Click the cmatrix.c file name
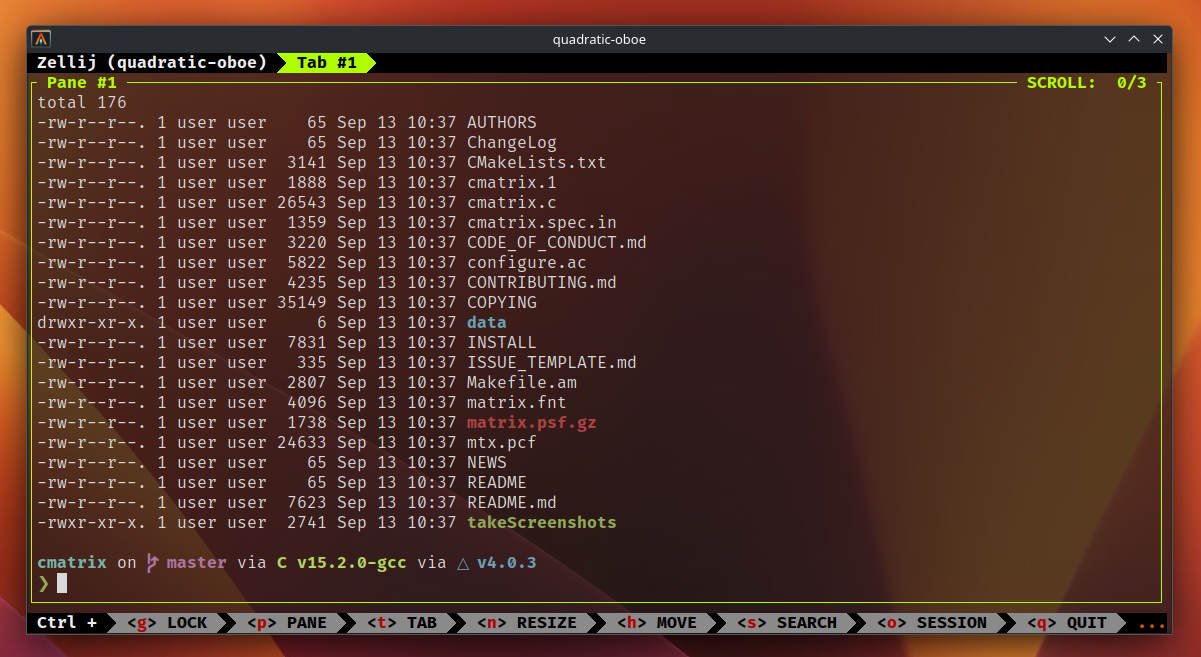Viewport: 1201px width, 657px height. [x=512, y=203]
